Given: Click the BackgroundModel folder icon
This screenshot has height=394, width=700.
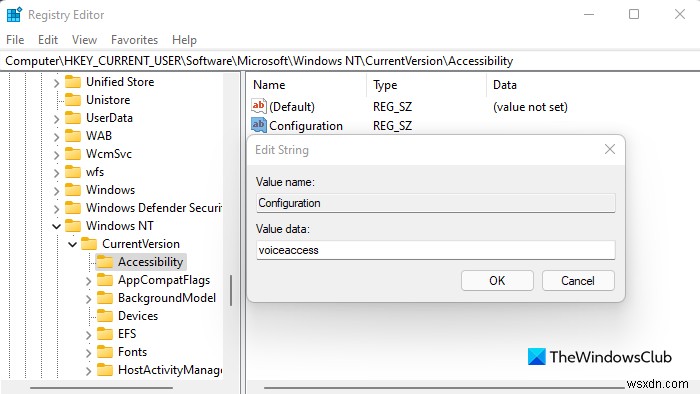Looking at the screenshot, I should pos(105,298).
